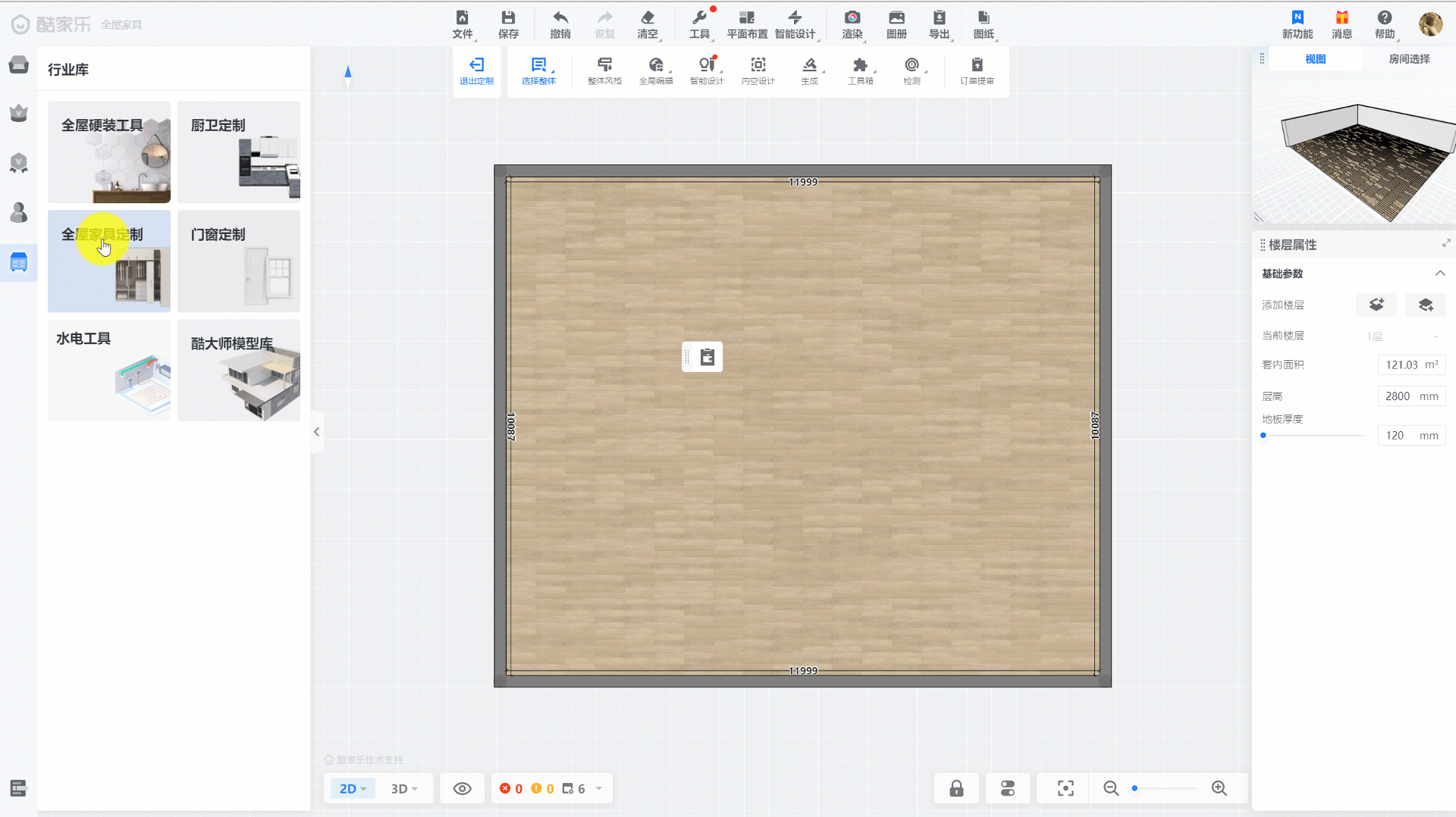Open the 文件 menu
Screen dimensions: 1456x817
click(x=462, y=24)
